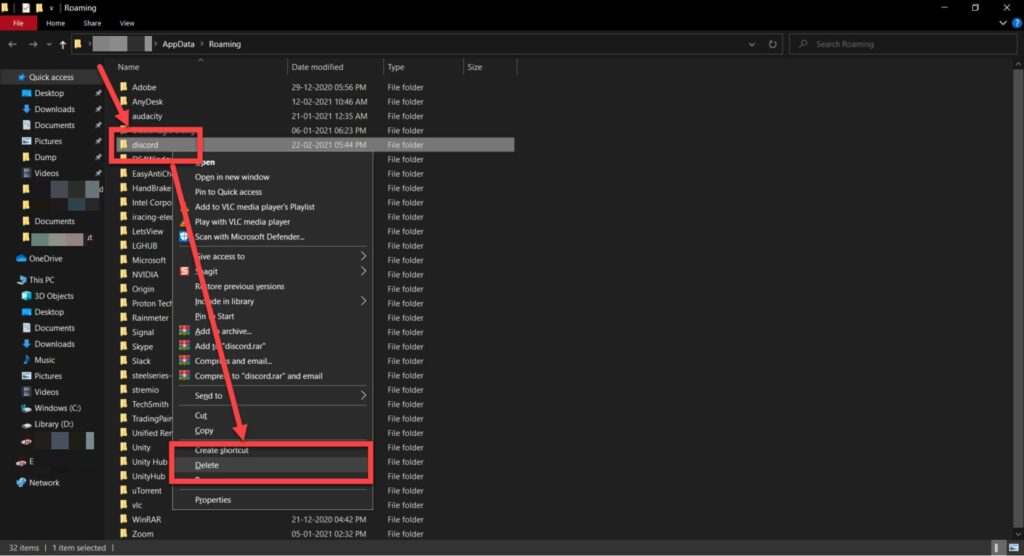The height and width of the screenshot is (556, 1024).
Task: Open Dump folder in sidebar
Action: click(x=45, y=157)
